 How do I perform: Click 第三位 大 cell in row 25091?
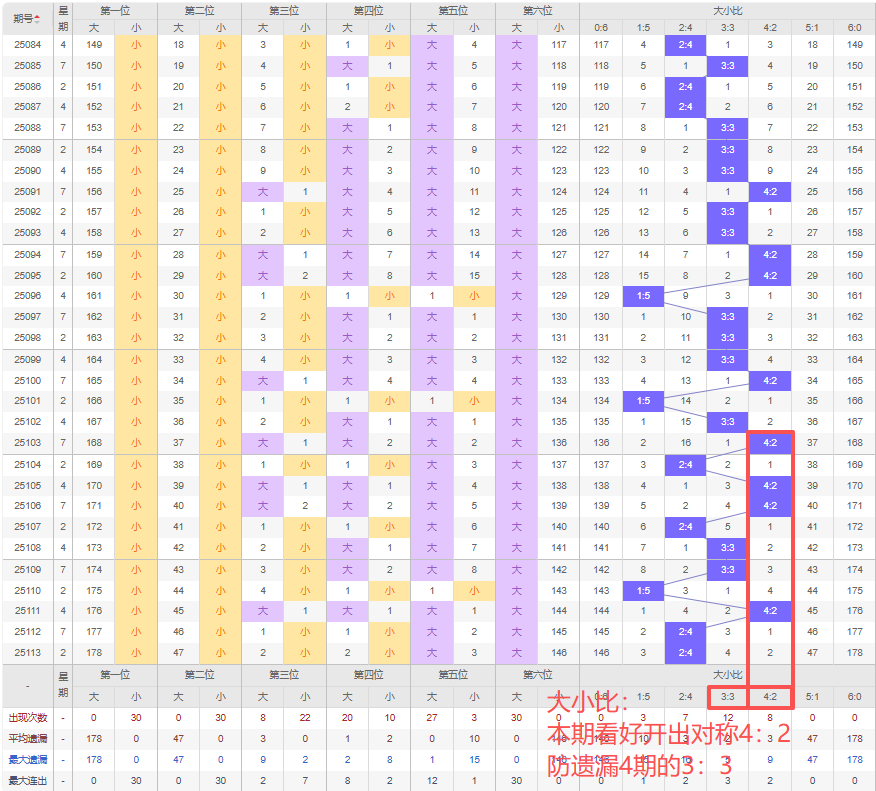[x=263, y=192]
